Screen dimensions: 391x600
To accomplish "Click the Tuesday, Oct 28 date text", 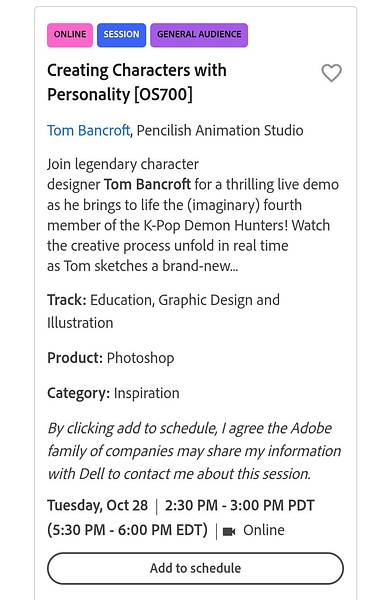I will coord(98,505).
